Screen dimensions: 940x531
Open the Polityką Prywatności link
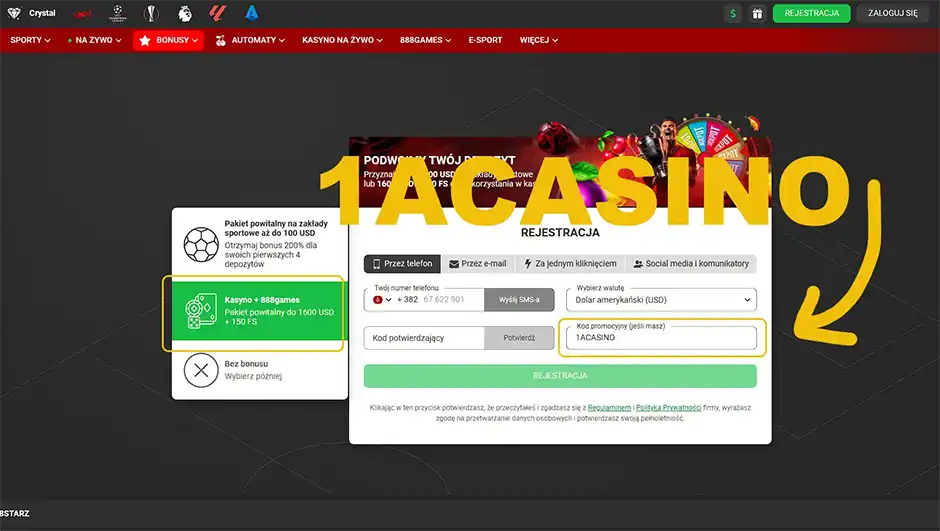tap(668, 408)
